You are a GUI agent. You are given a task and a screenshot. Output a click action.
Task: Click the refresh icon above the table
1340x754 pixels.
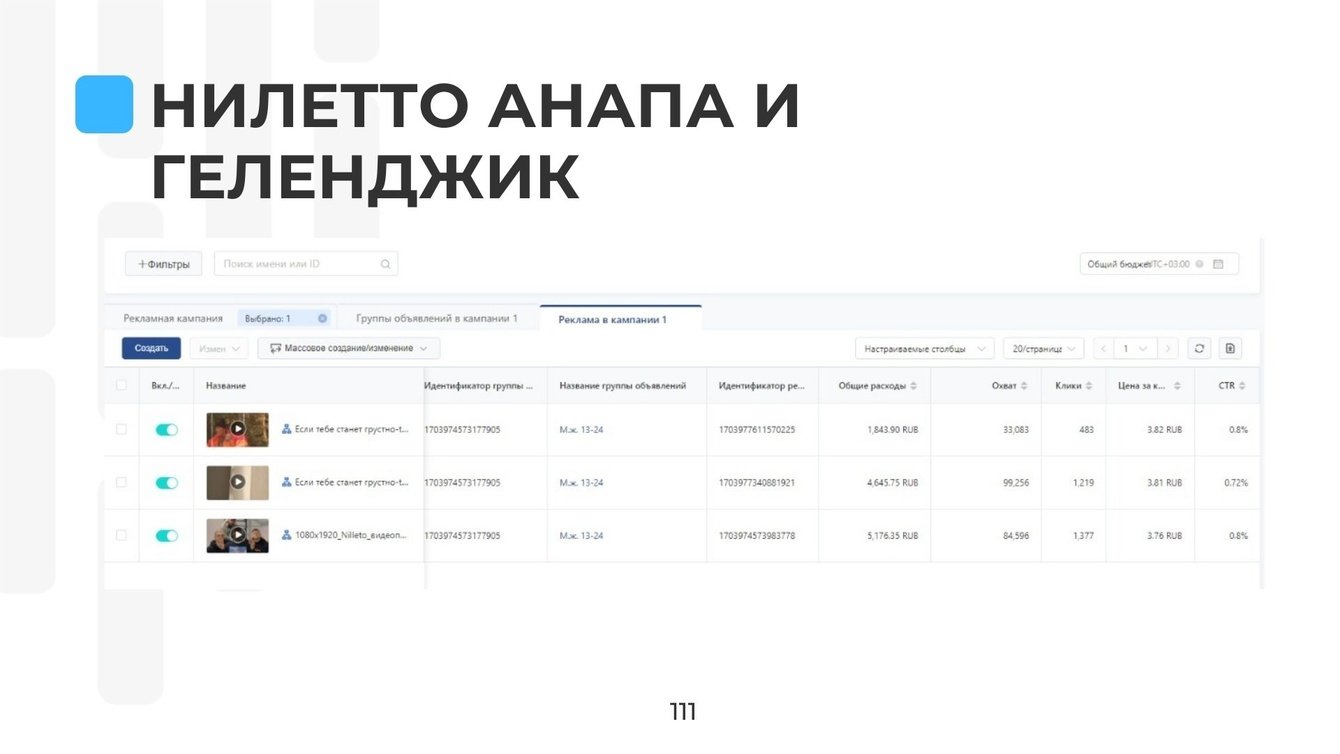(x=1199, y=349)
